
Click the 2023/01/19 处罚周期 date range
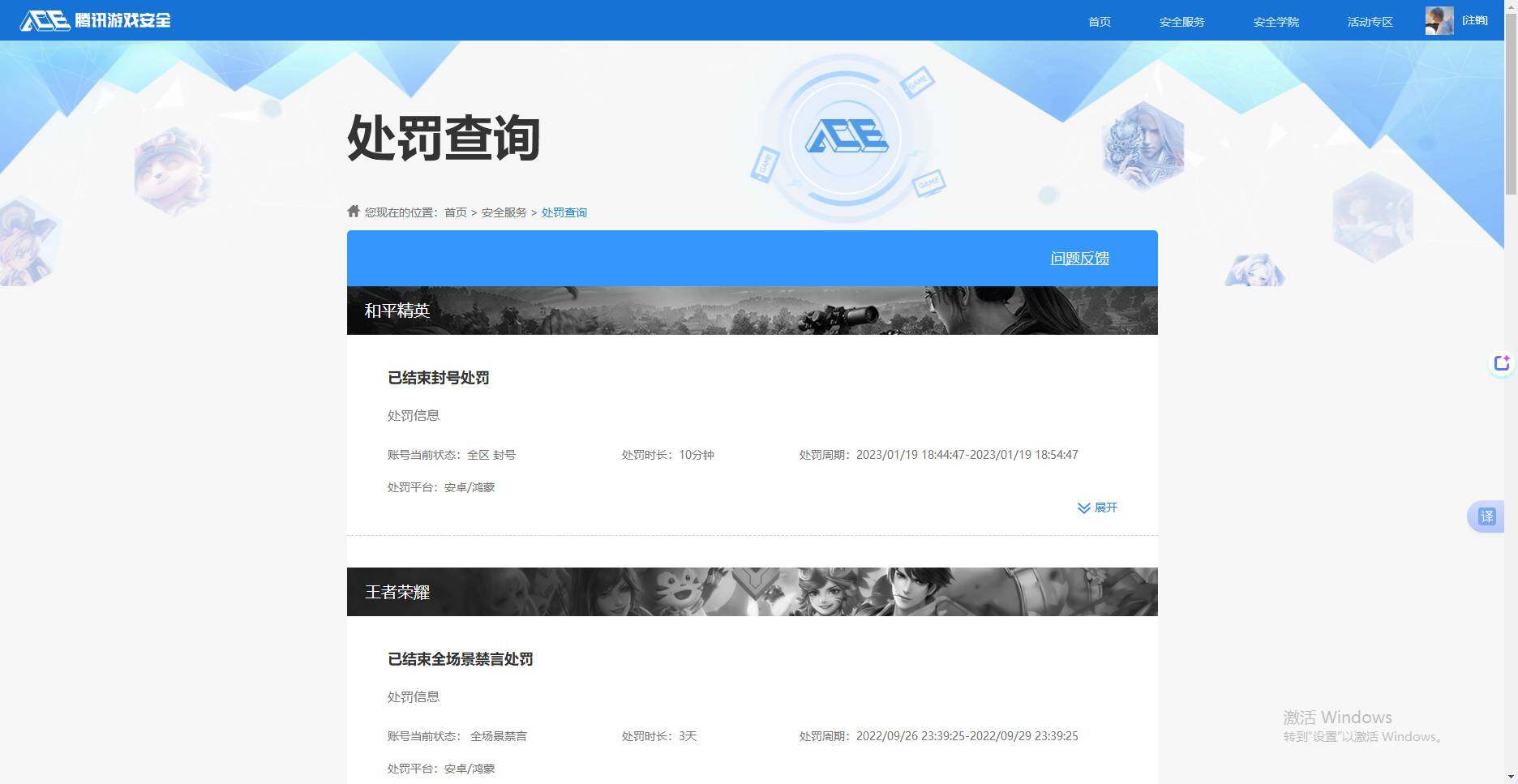click(x=939, y=455)
